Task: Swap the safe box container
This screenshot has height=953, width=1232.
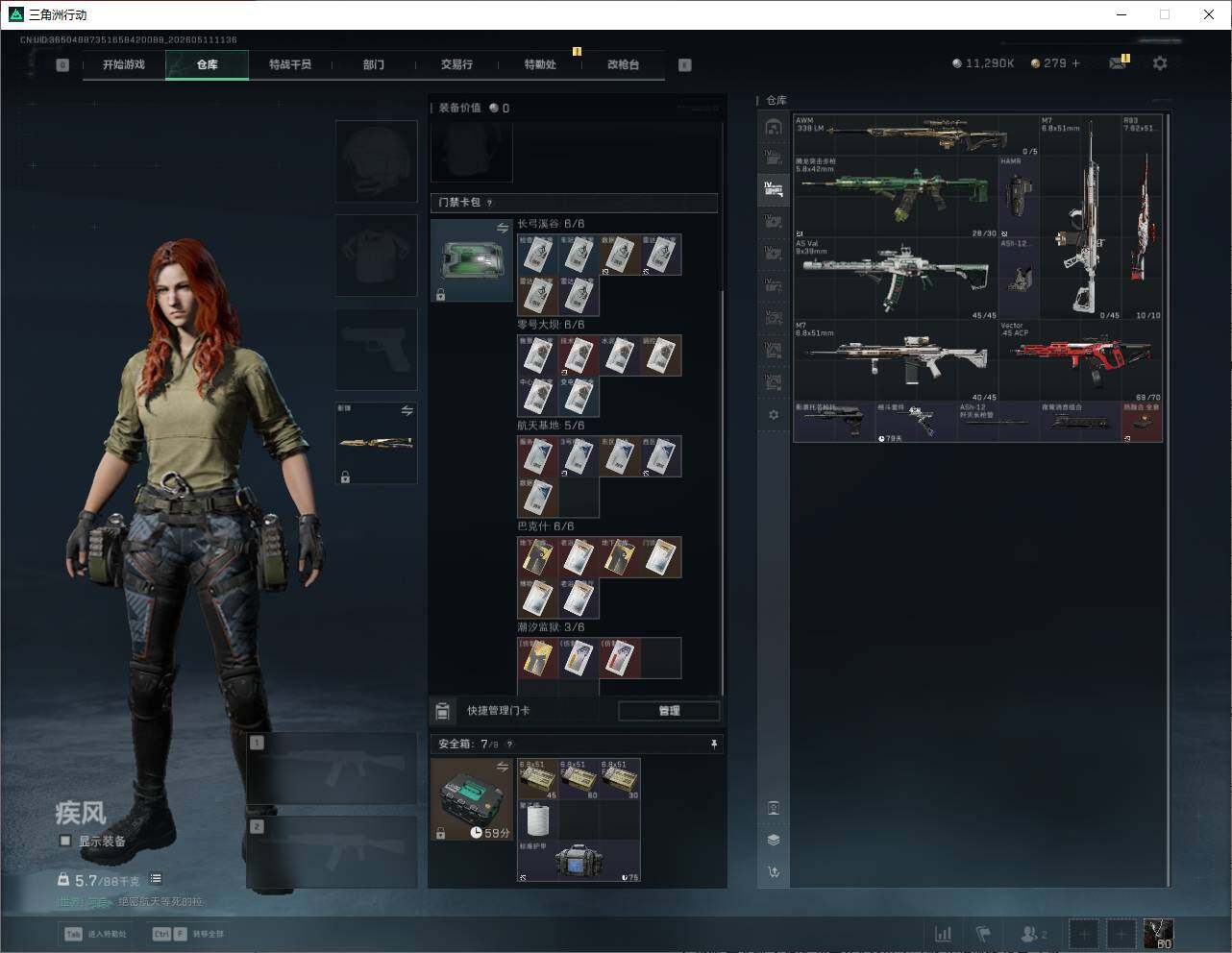Action: coord(503,767)
